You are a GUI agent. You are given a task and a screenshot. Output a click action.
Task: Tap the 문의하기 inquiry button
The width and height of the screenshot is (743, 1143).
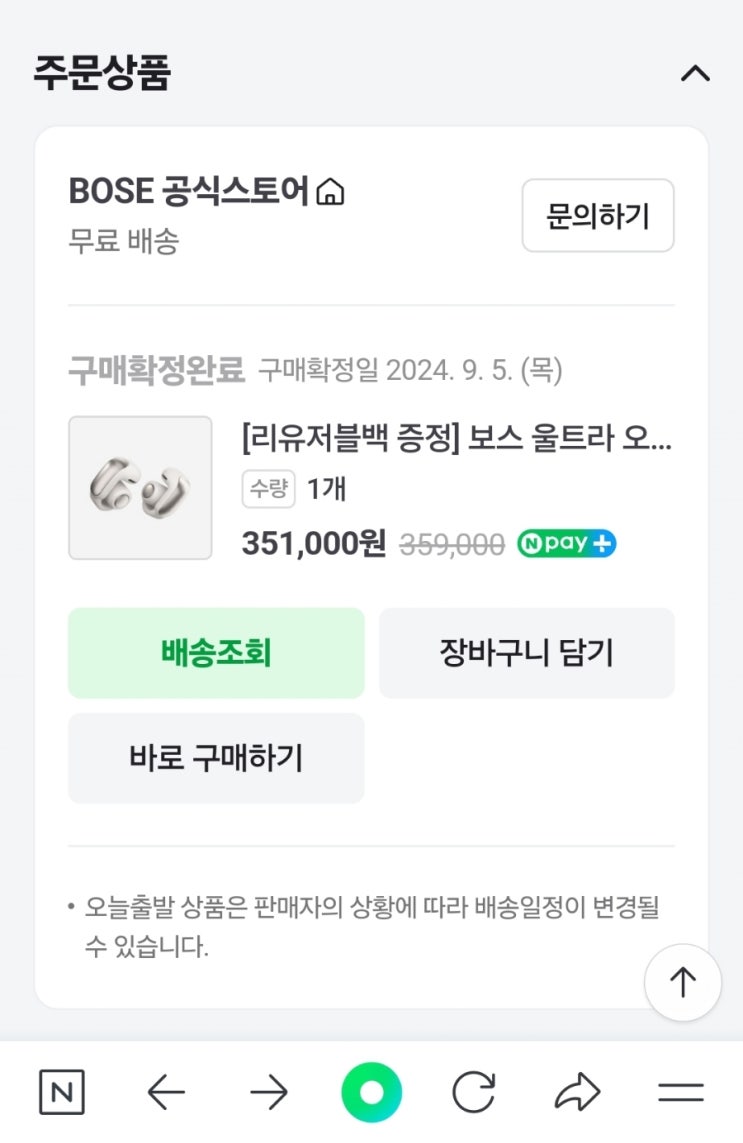tap(597, 215)
